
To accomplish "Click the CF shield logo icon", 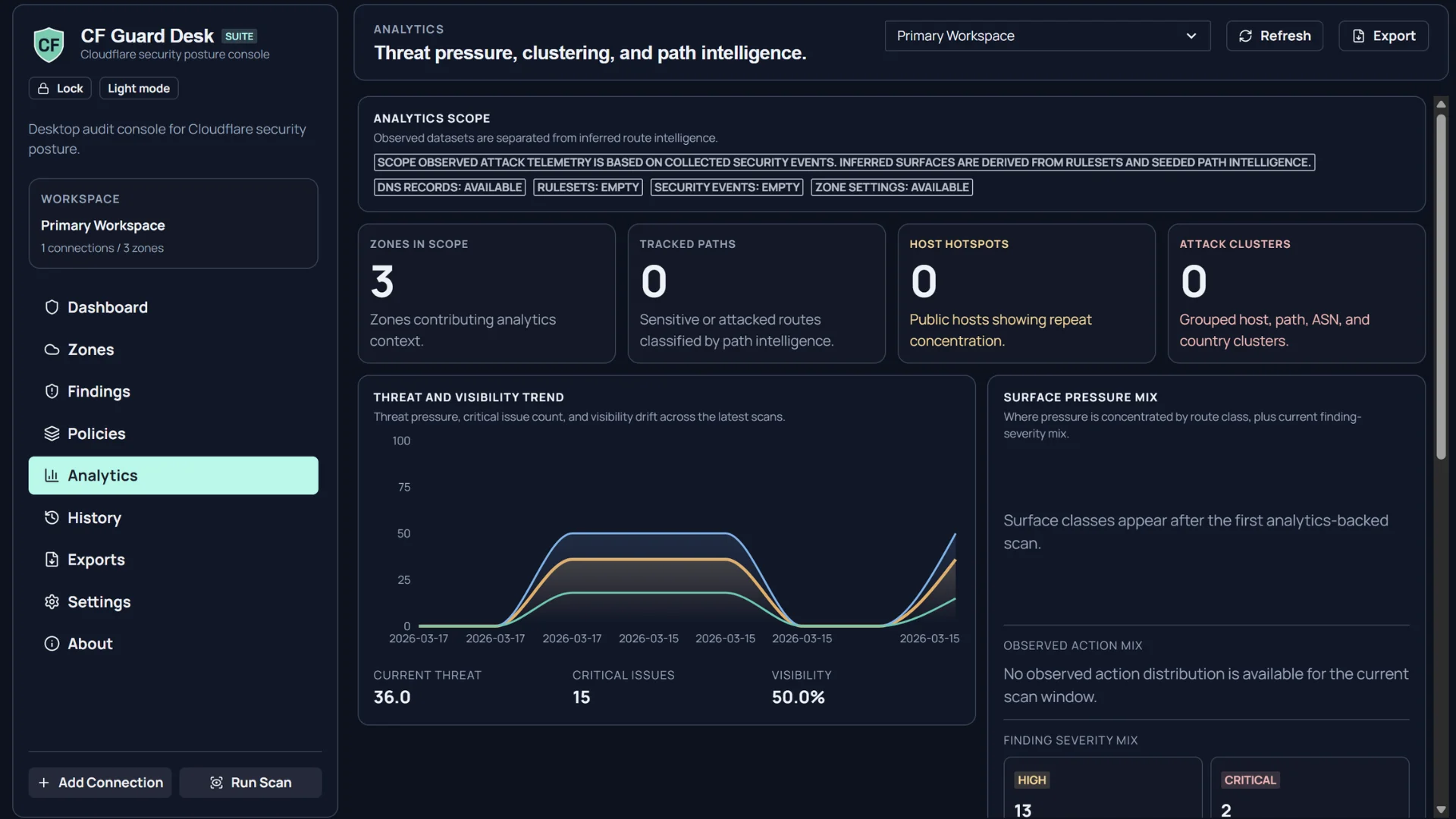I will (x=49, y=44).
